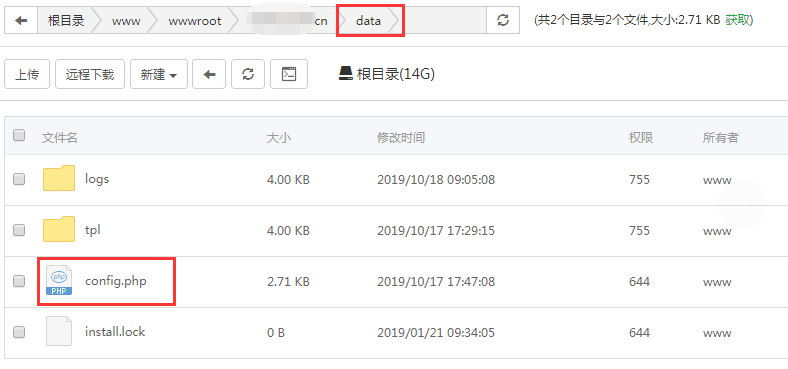788x369 pixels.
Task: Refresh the path using the path bar refresh icon
Action: [503, 21]
